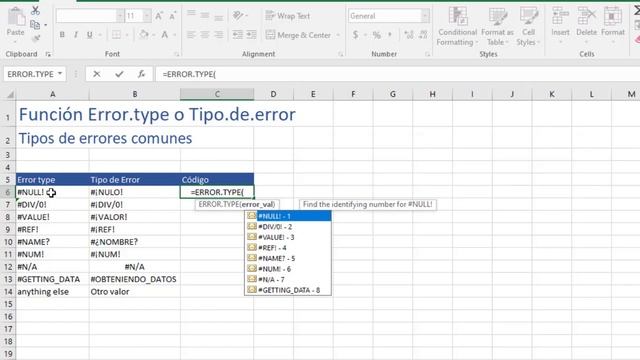Screen dimensions: 640x360
Task: Click the Insert Function fx icon
Action: tap(141, 74)
